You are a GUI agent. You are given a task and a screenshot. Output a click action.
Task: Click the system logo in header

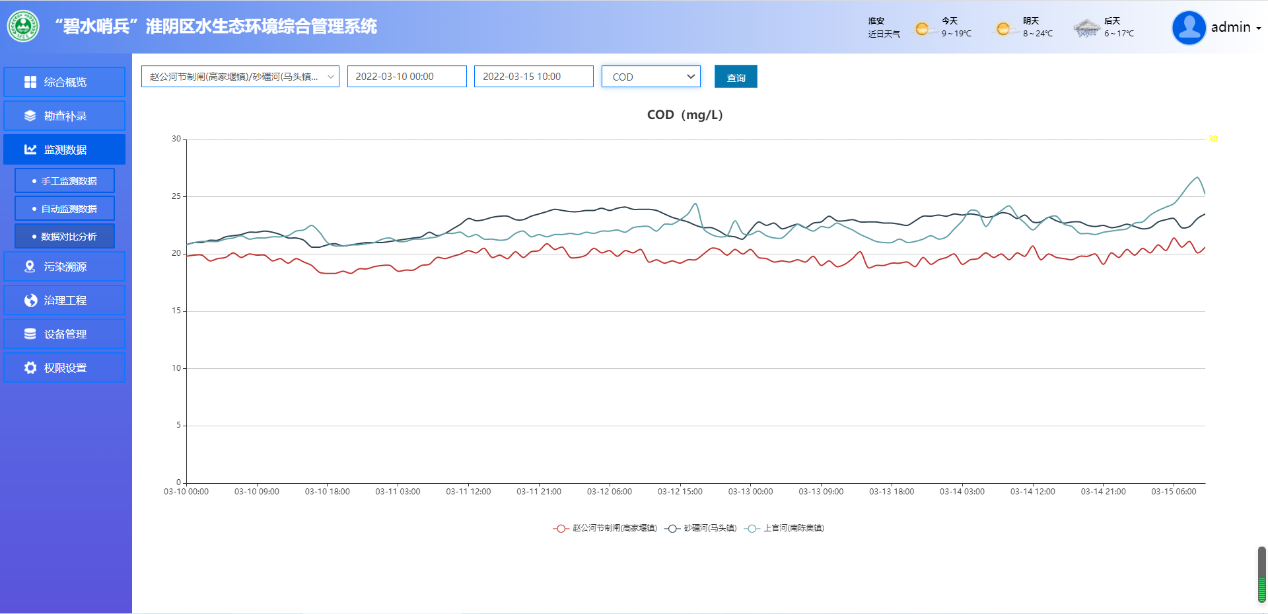[23, 26]
